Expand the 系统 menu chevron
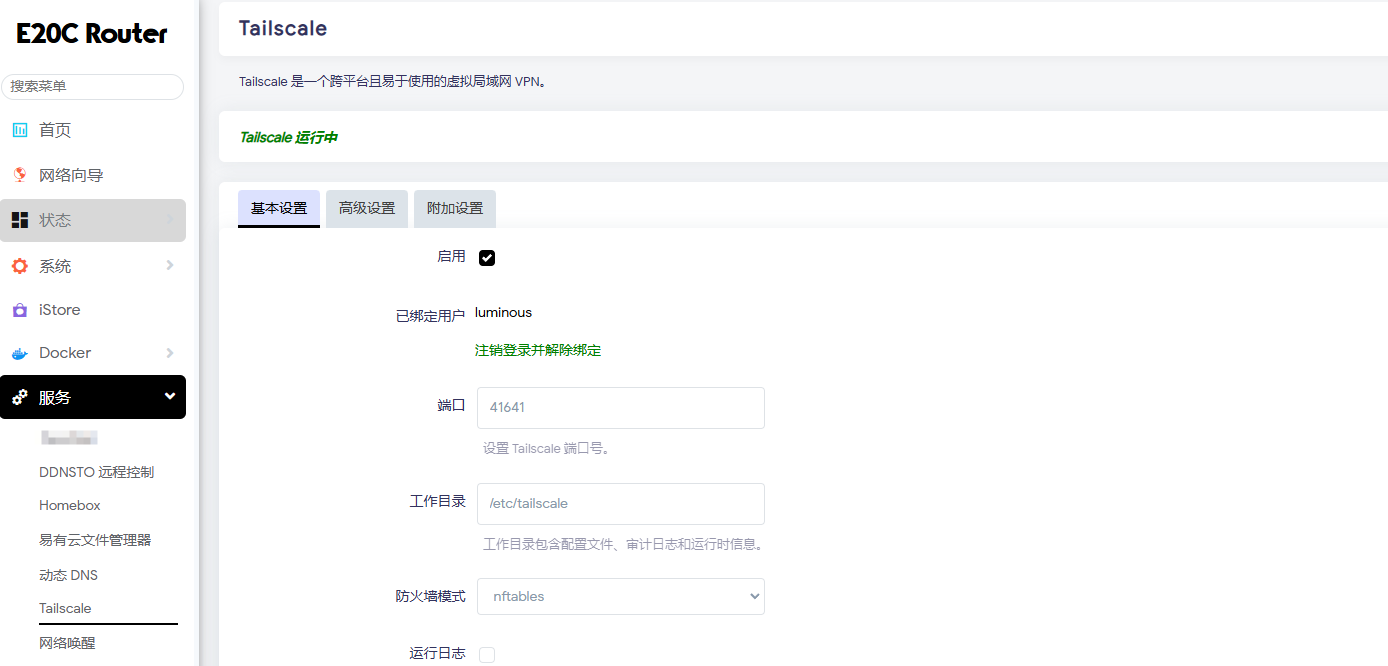The image size is (1388, 666). pyautogui.click(x=170, y=266)
